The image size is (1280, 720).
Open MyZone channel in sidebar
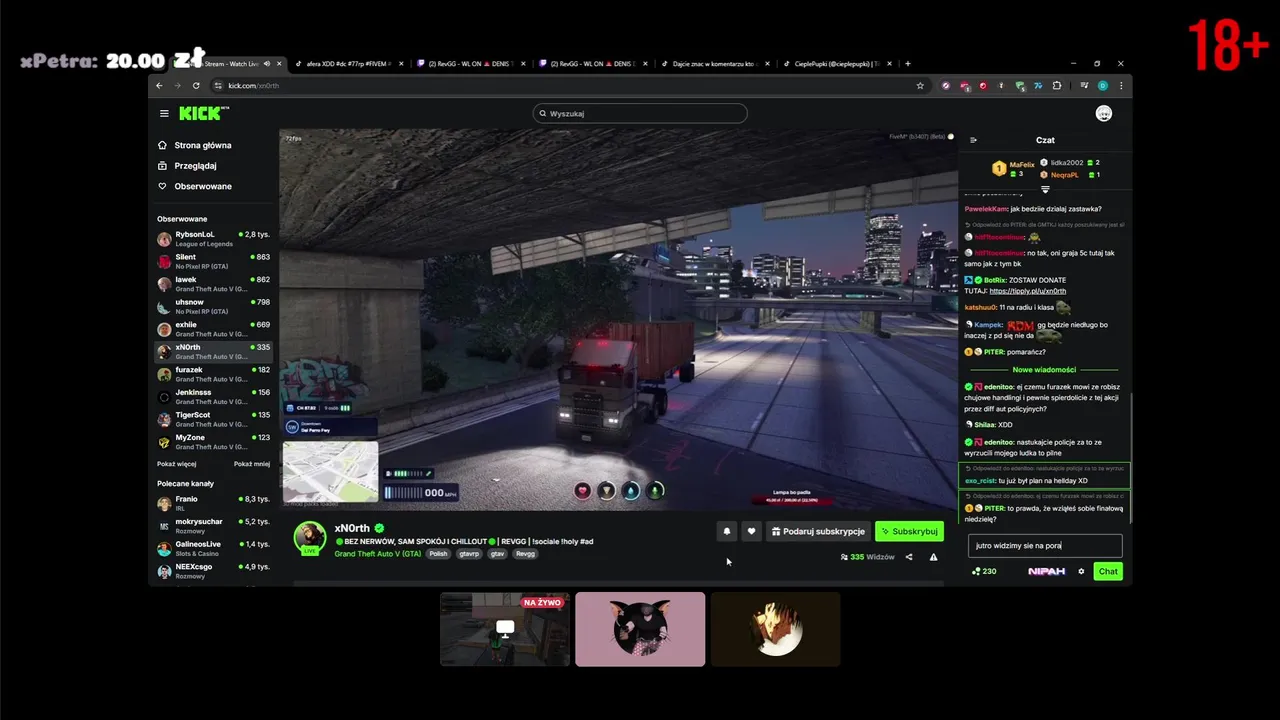213,442
